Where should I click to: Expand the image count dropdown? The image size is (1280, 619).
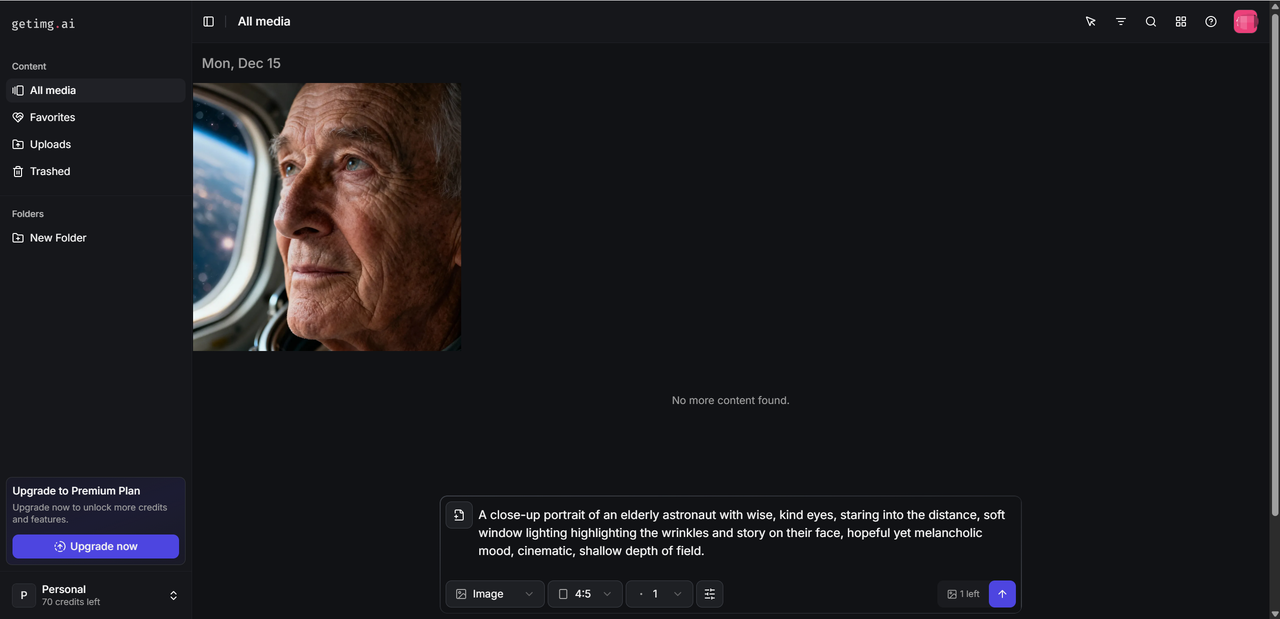coord(659,594)
